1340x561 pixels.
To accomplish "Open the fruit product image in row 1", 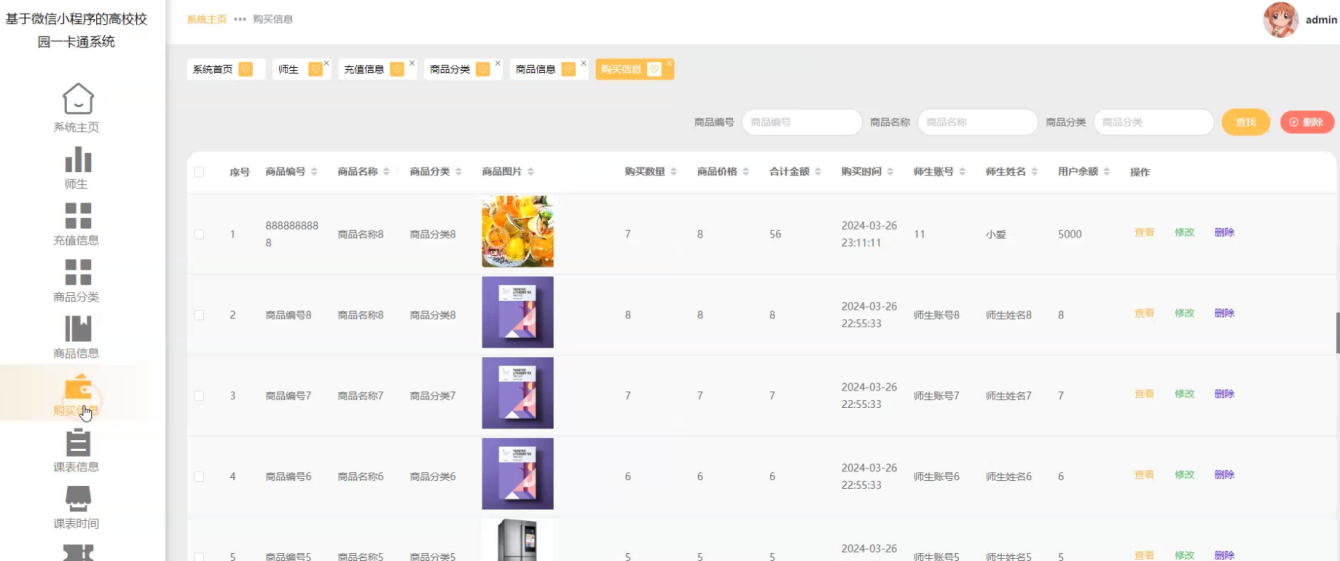I will click(x=517, y=231).
